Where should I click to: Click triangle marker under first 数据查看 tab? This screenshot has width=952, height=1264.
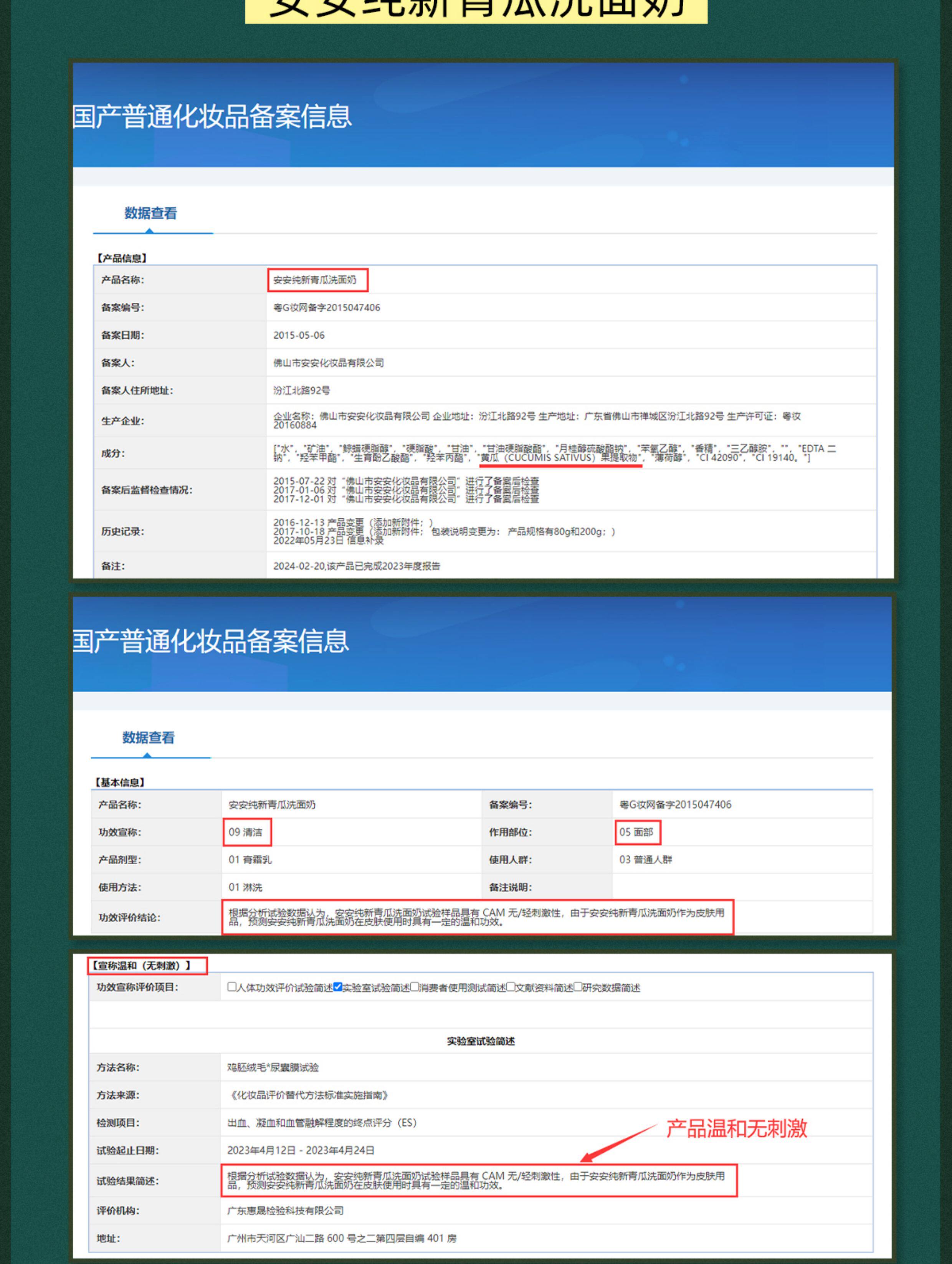click(x=150, y=231)
